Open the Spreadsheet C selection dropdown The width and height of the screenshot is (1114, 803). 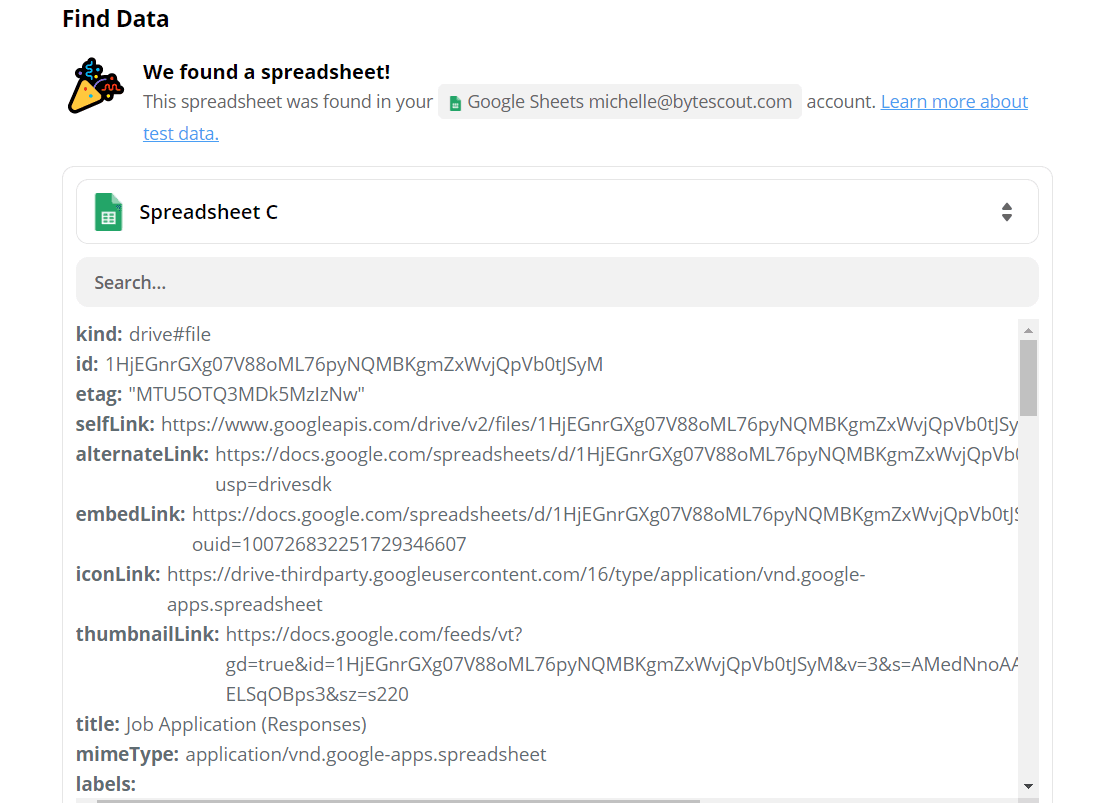[x=557, y=211]
